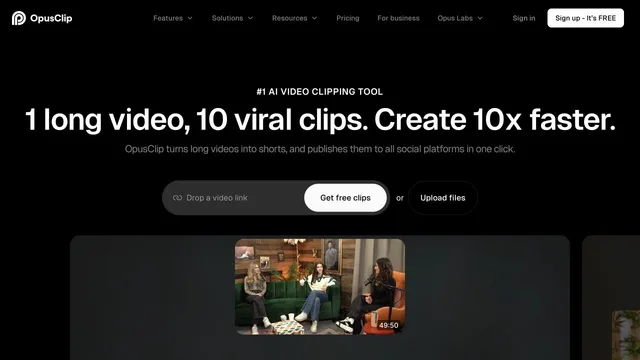The width and height of the screenshot is (640, 360).
Task: Expand the Resources dropdown chevron
Action: click(x=314, y=18)
